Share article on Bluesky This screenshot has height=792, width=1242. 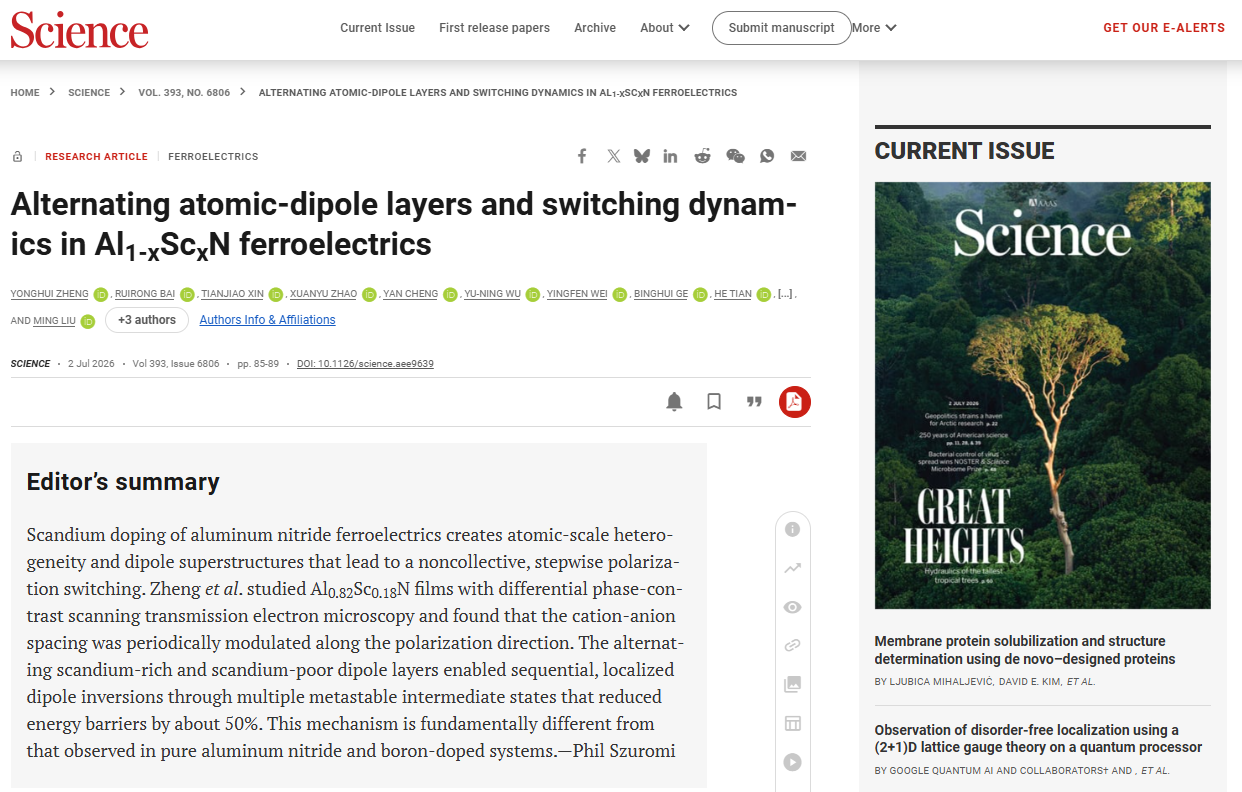click(641, 156)
